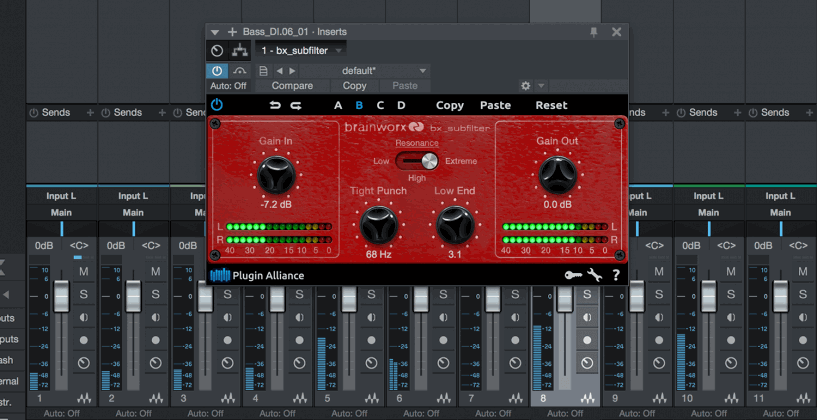Open the gear settings in Inserts header
Viewport: 817px width, 420px height.
(x=525, y=85)
